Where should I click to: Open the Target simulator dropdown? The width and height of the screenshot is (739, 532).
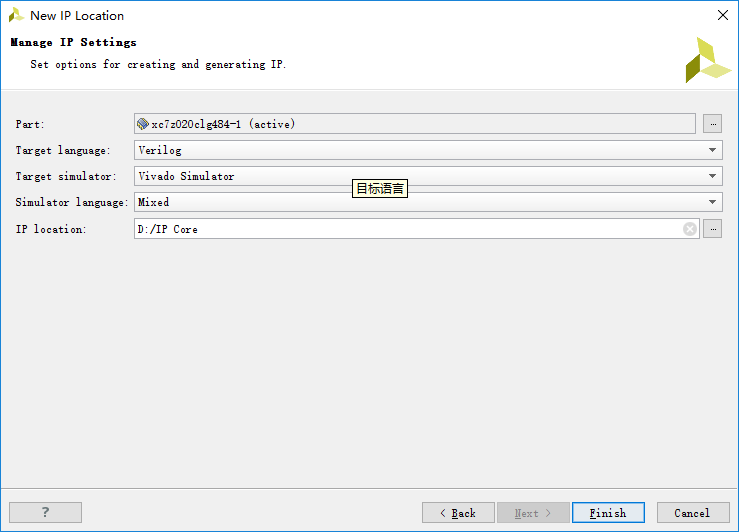pos(428,176)
